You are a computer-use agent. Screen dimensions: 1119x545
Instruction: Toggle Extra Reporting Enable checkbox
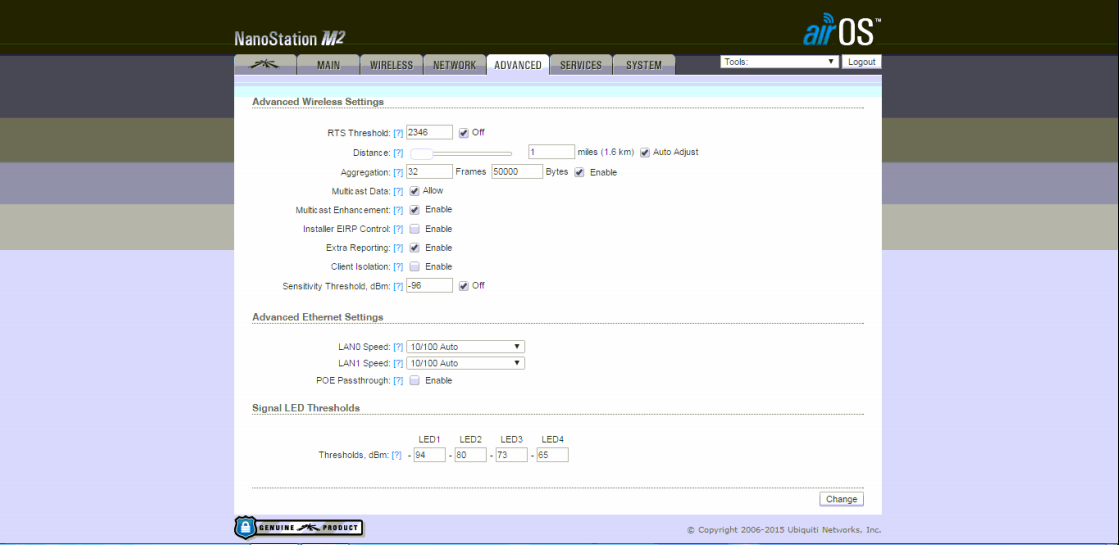(414, 248)
